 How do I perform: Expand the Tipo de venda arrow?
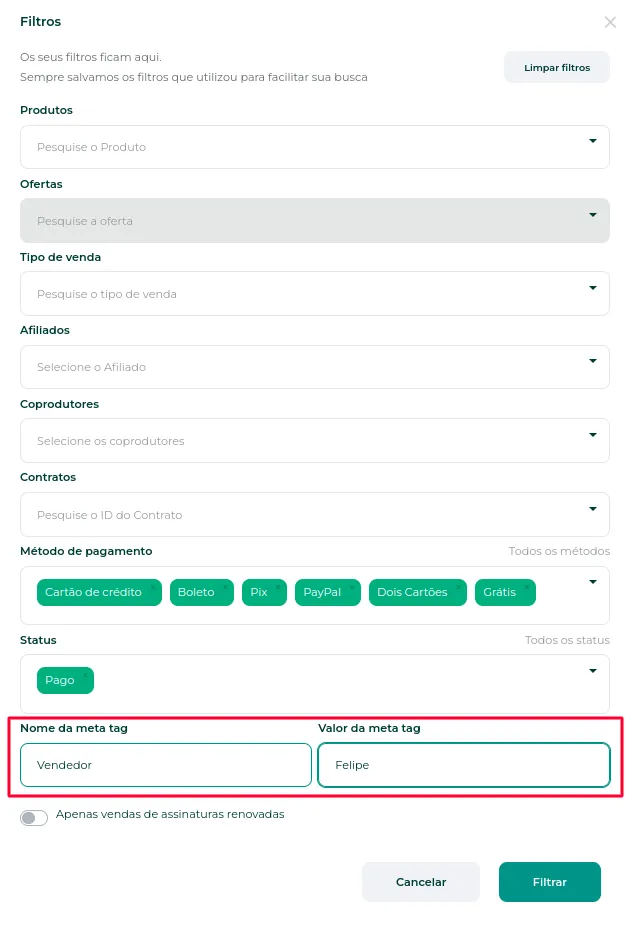click(x=592, y=288)
